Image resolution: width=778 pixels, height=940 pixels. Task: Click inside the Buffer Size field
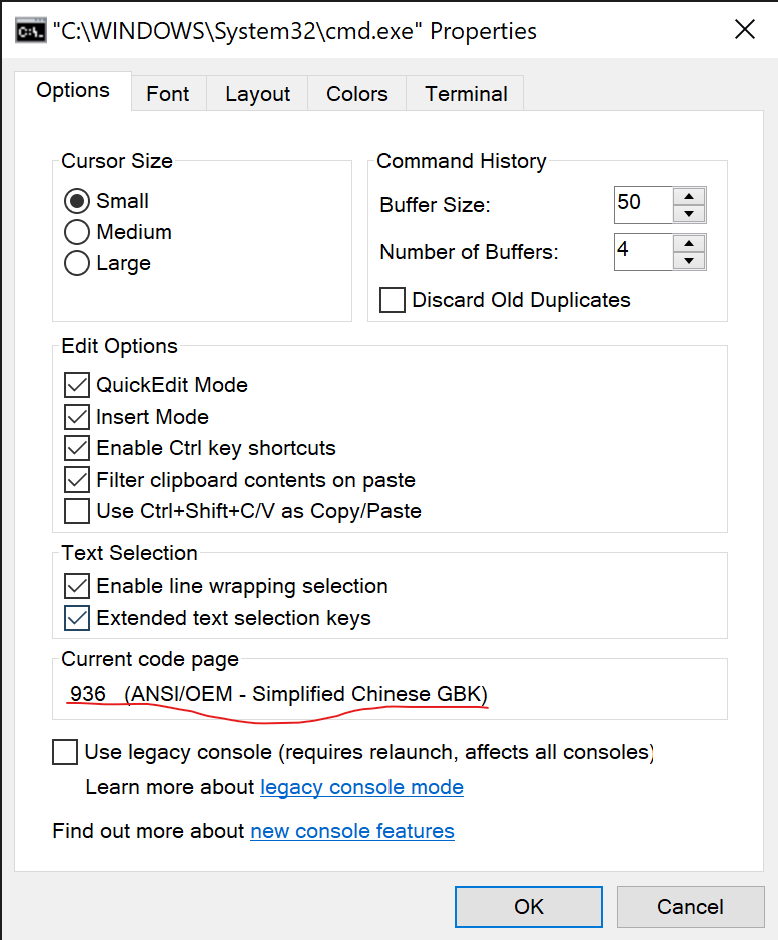click(642, 204)
